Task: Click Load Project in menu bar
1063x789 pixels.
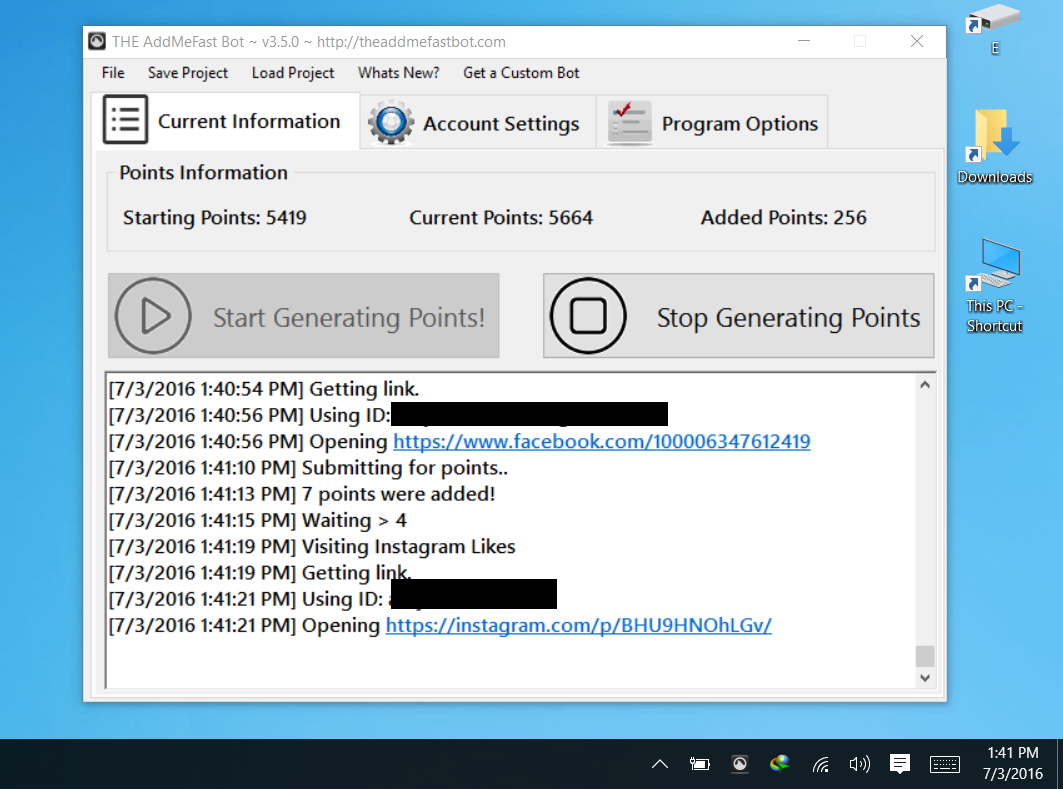Action: (293, 73)
